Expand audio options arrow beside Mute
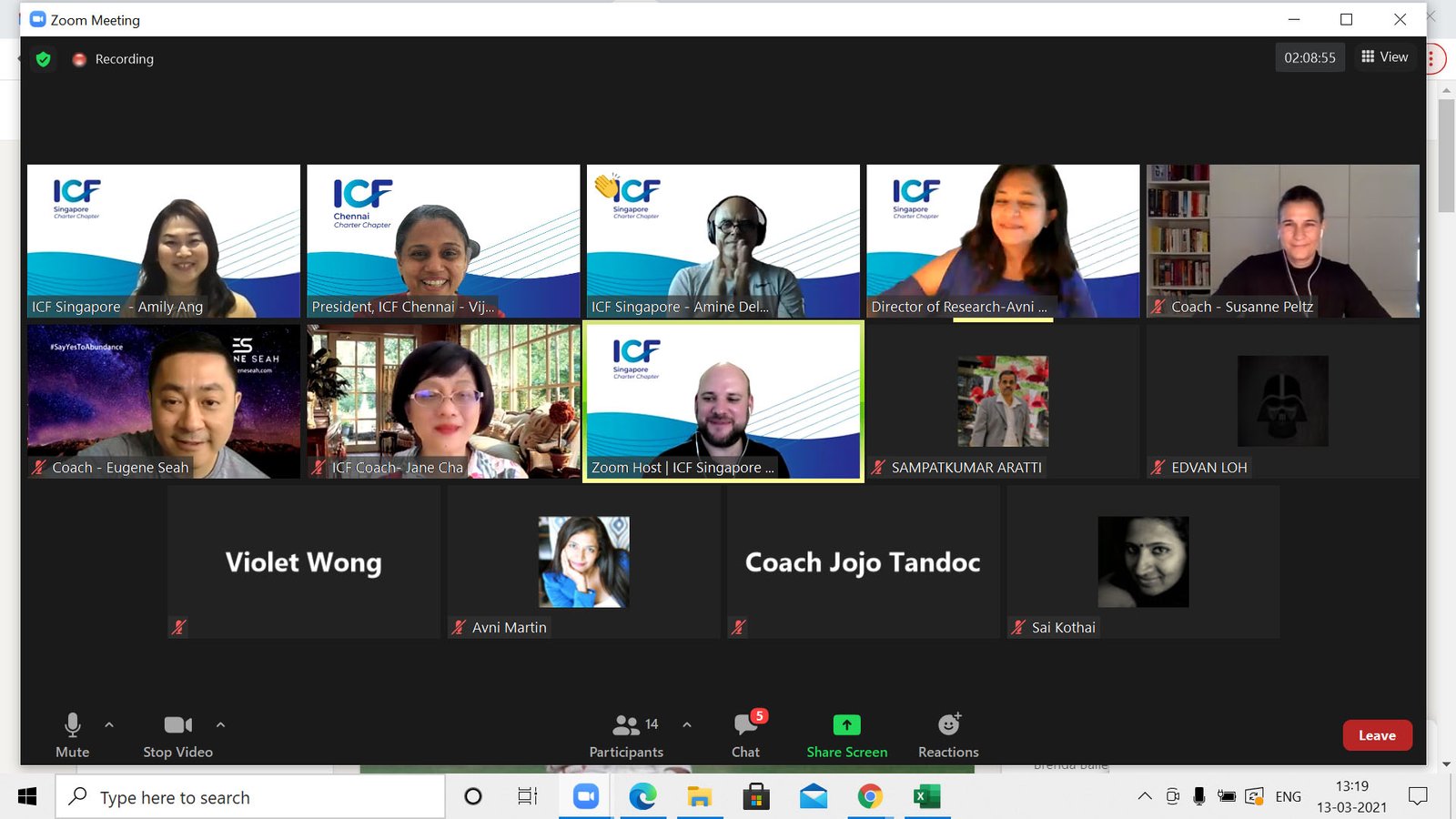This screenshot has height=819, width=1456. point(109,725)
